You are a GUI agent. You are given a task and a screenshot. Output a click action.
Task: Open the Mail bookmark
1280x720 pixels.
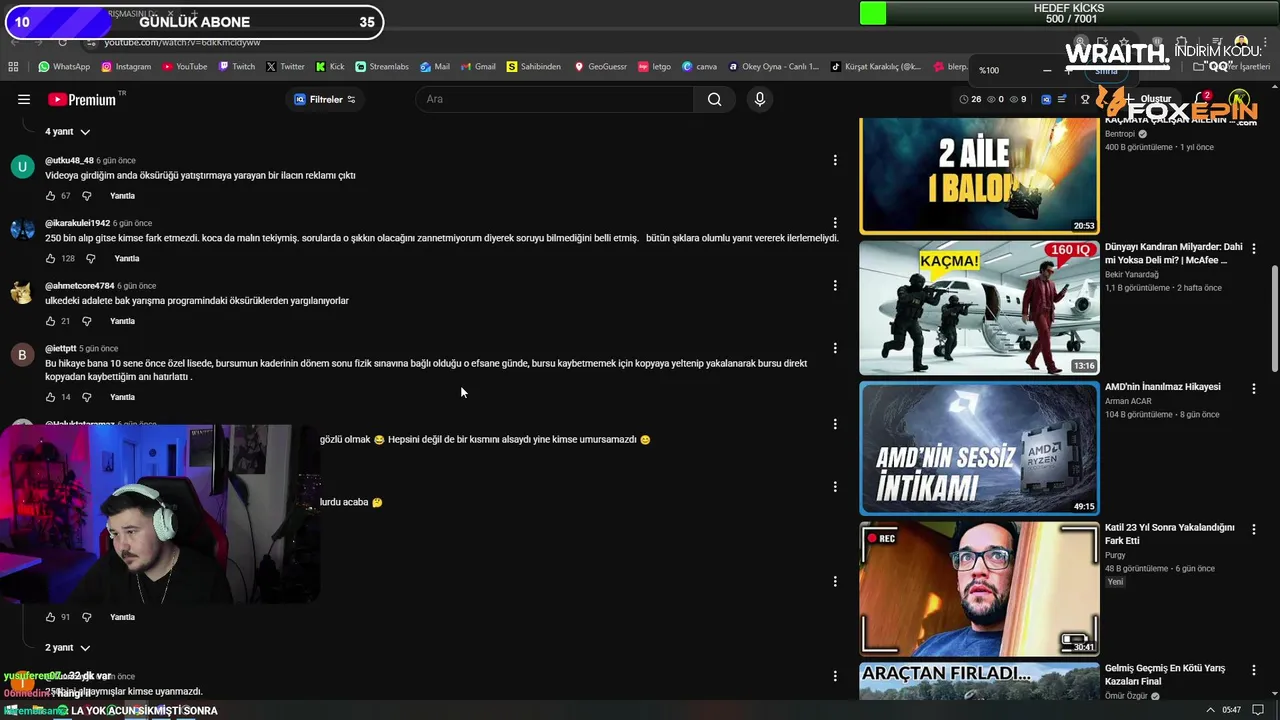[x=434, y=67]
